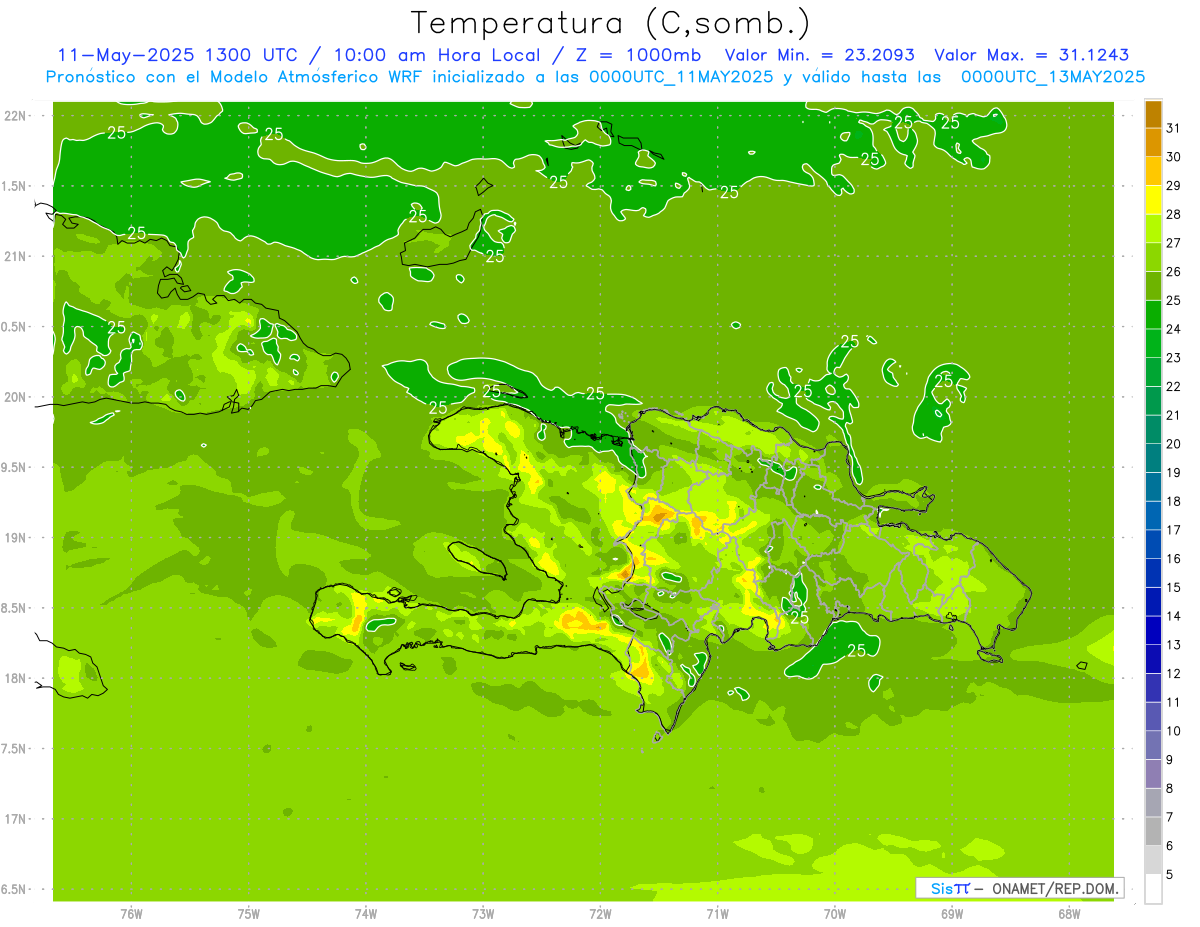Click the pressure level 'Z = 1000mb'
The image size is (1200, 927).
[x=640, y=55]
